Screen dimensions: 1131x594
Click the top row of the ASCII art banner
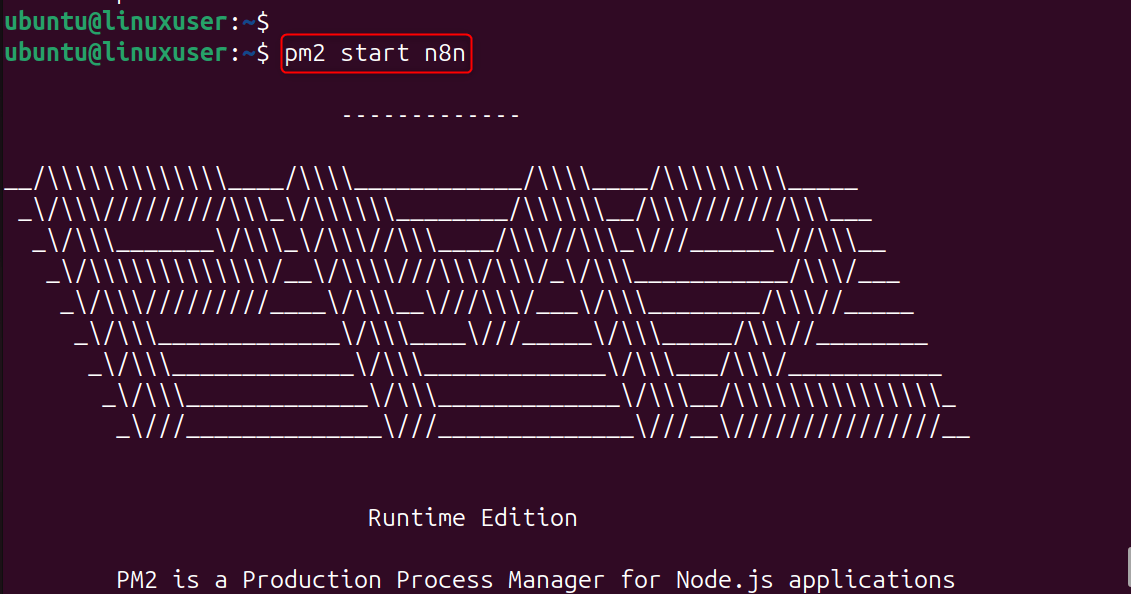[x=431, y=183]
